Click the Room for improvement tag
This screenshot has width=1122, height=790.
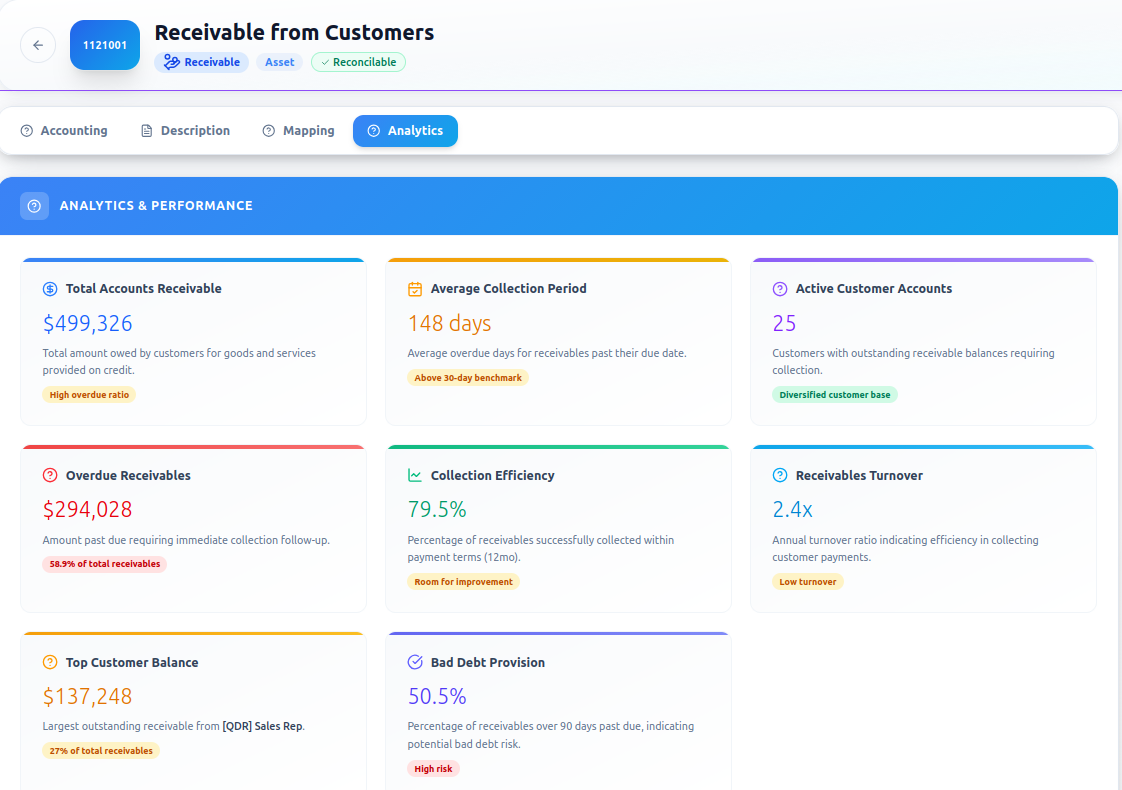pos(464,582)
